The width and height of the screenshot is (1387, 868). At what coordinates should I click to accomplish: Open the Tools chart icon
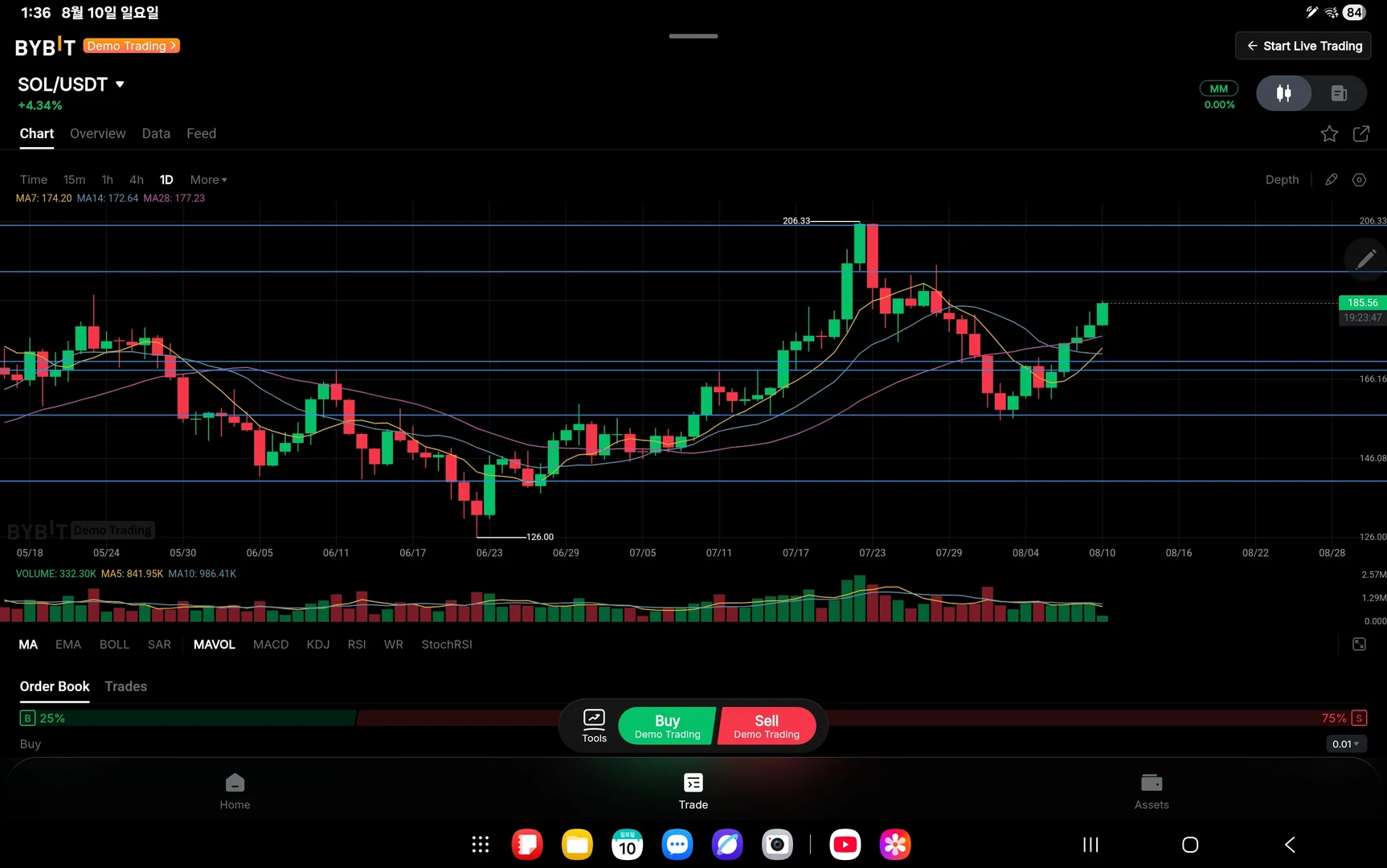click(595, 726)
